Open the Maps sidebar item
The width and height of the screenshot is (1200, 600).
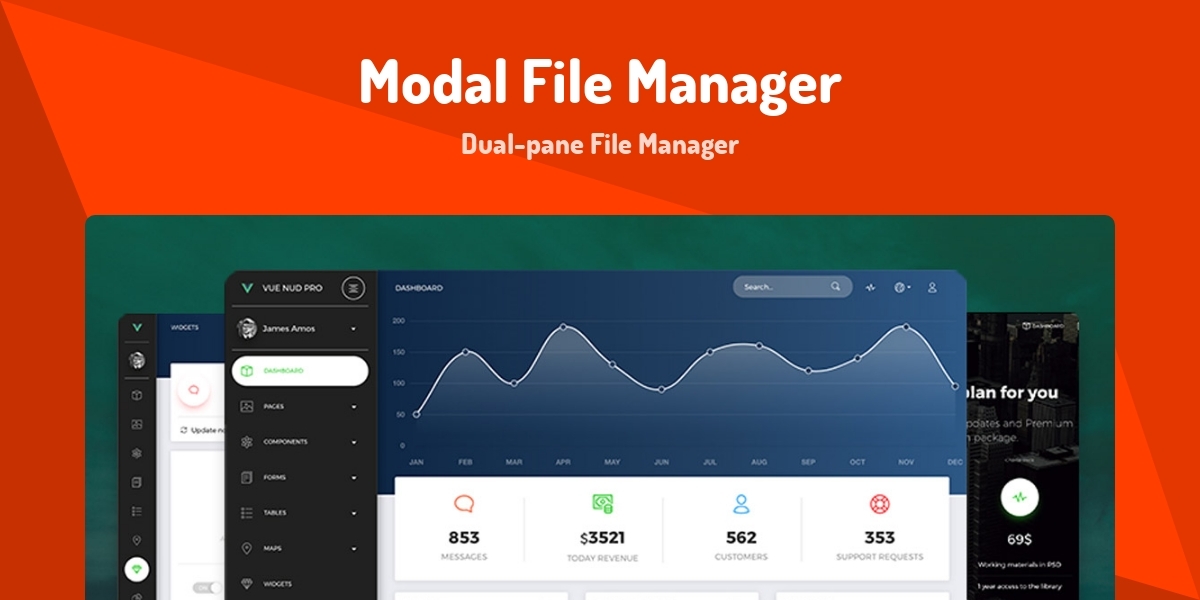click(x=274, y=549)
